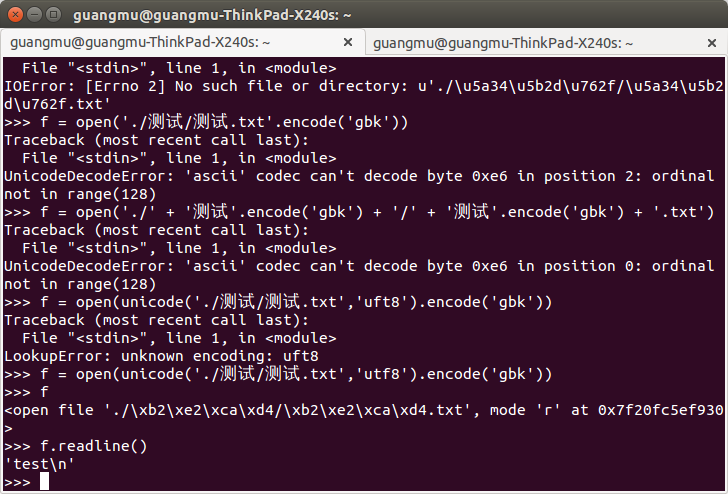Viewport: 728px width, 494px height.
Task: Click the window title guangmu@guangmu-ThinkPad-X240s
Action: tap(212, 15)
